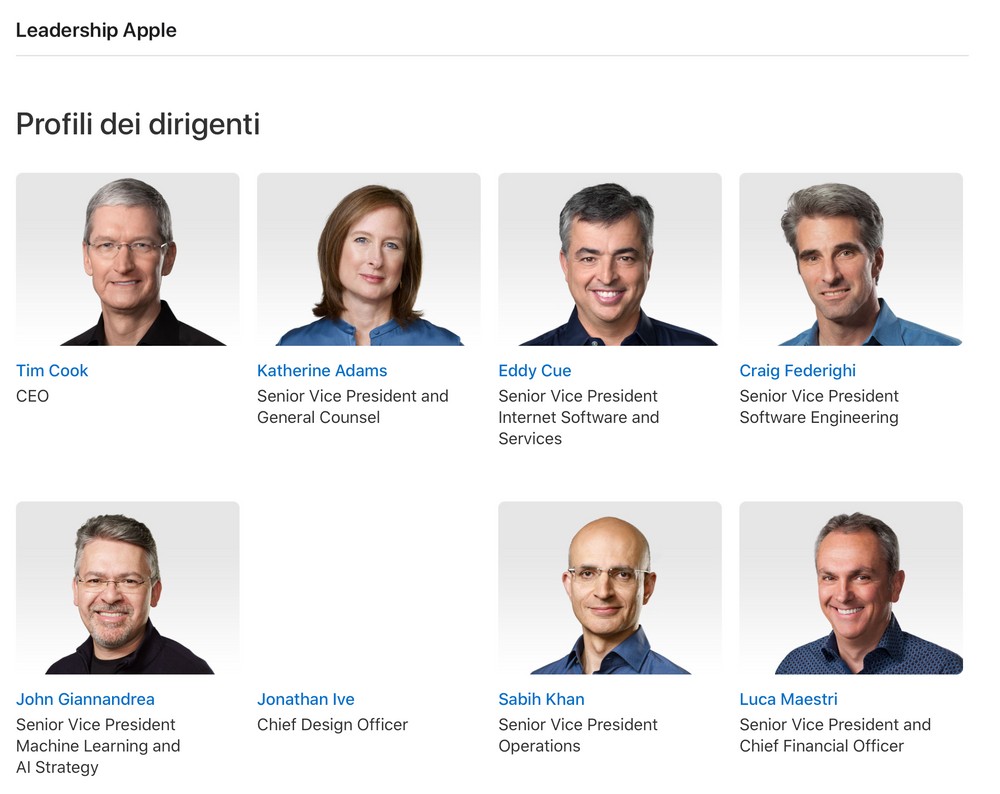Click the photo above Sabih Khan's name
1000x794 pixels.
[610, 587]
